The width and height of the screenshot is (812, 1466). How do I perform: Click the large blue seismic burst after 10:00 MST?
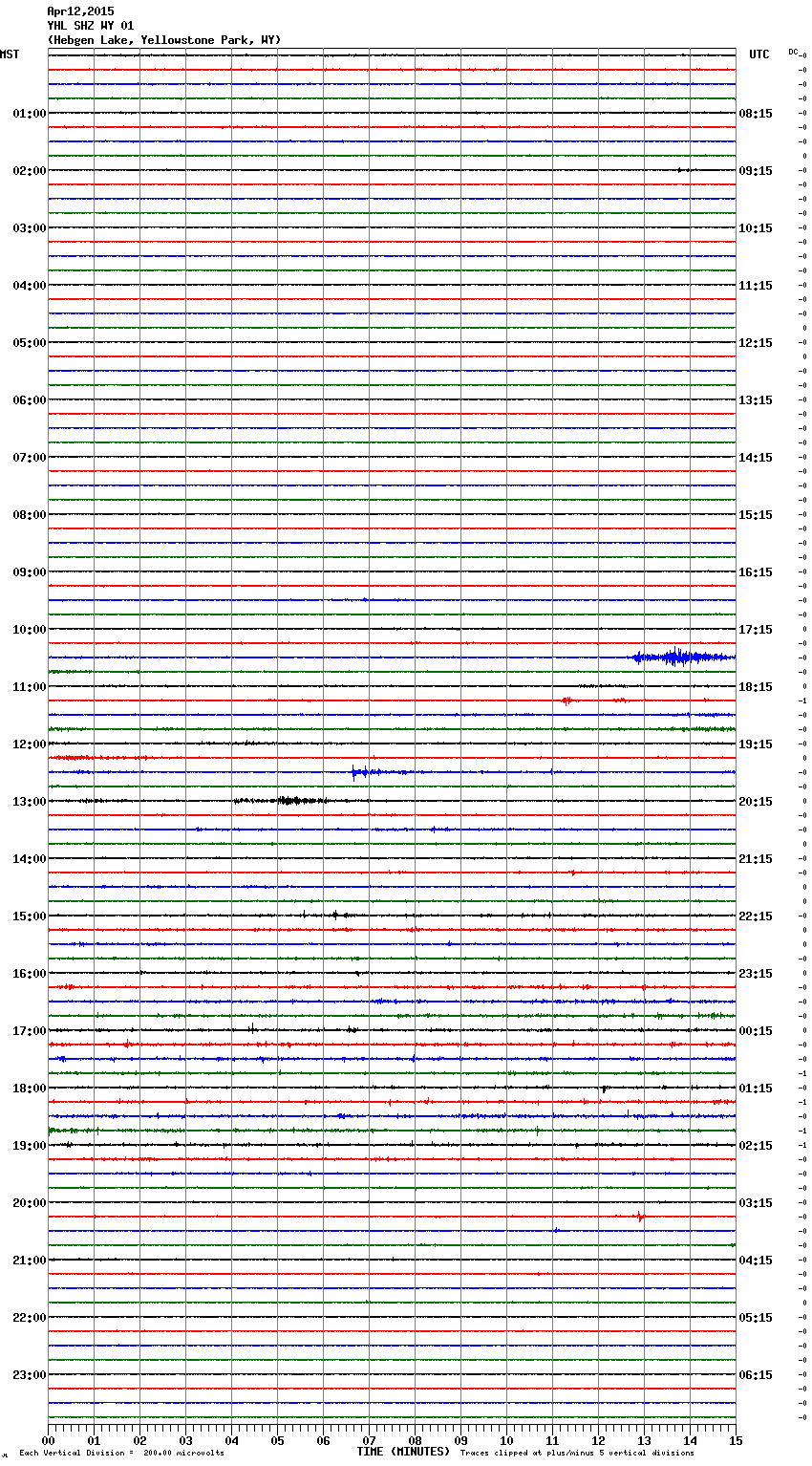pyautogui.click(x=682, y=657)
